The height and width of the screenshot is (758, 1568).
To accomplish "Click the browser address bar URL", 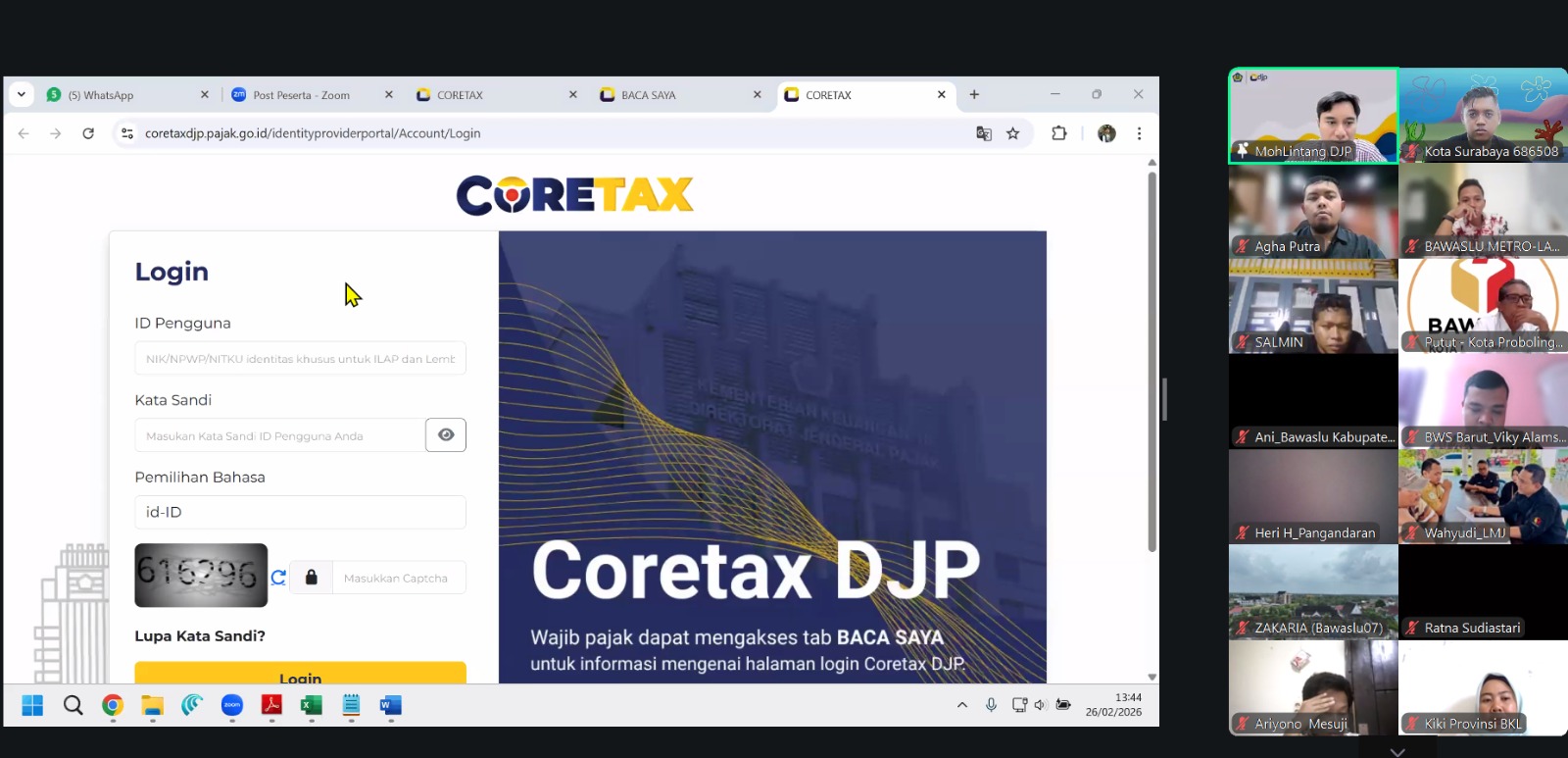I will (313, 133).
